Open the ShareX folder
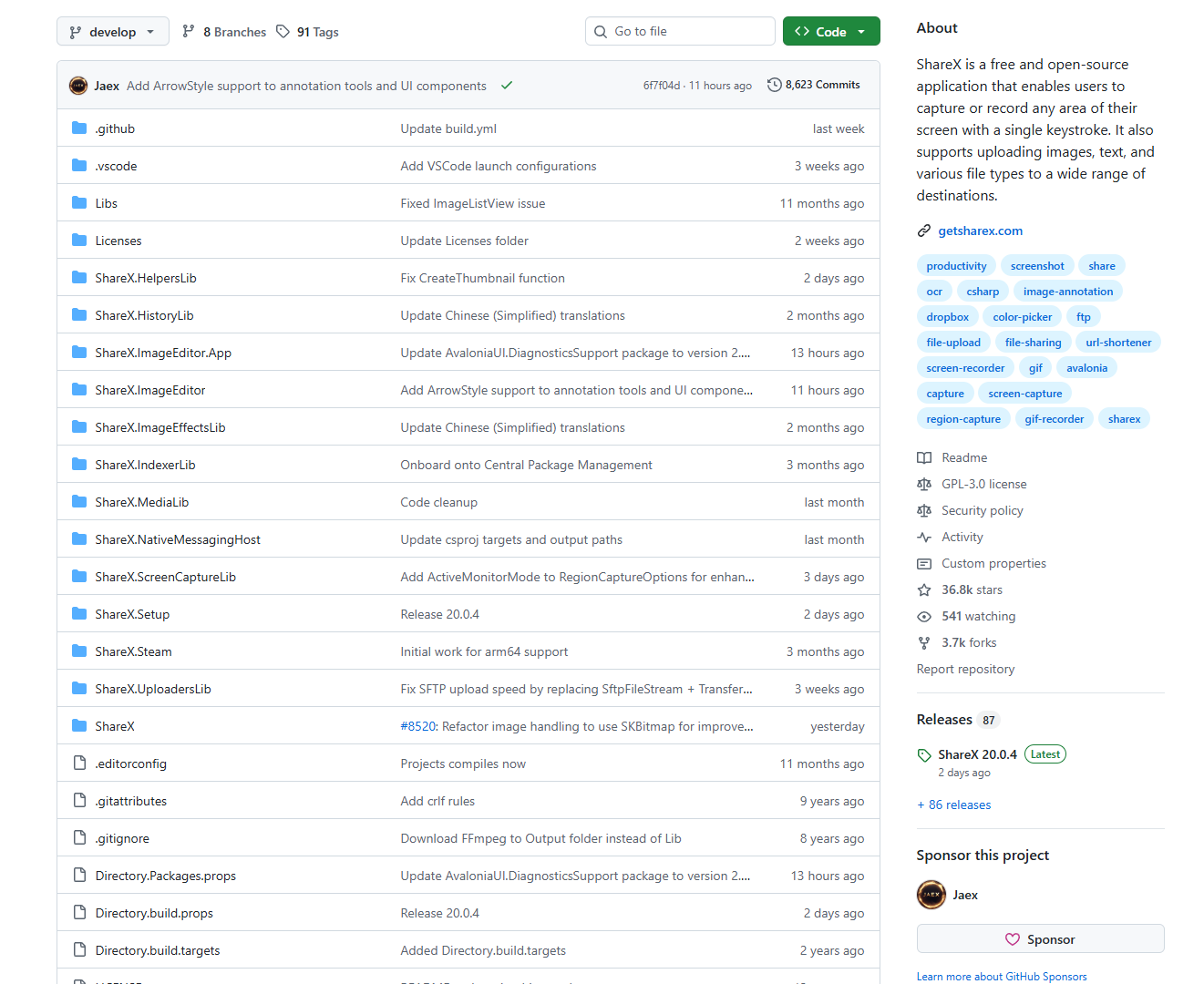 (115, 726)
